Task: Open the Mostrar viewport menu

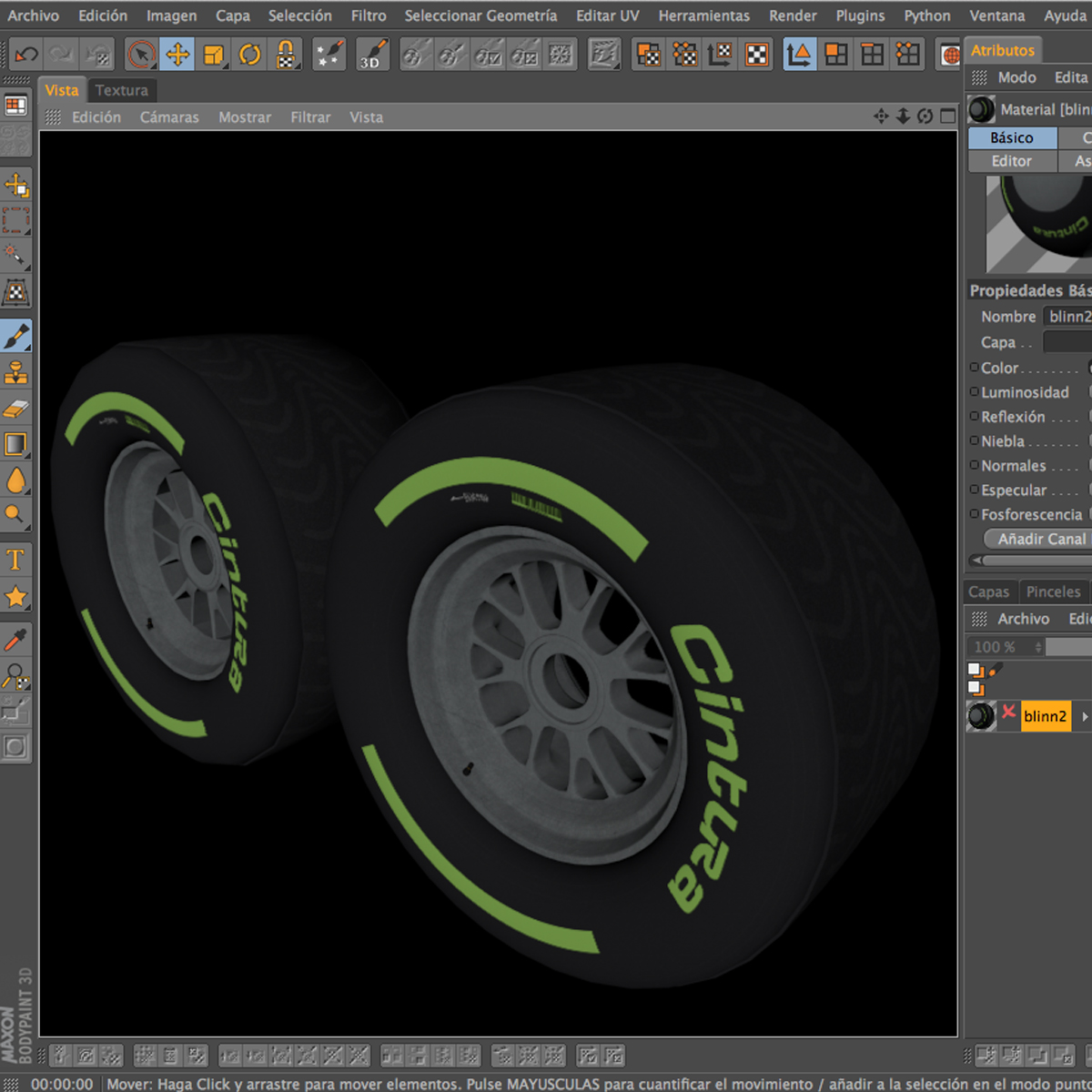Action: [x=245, y=117]
